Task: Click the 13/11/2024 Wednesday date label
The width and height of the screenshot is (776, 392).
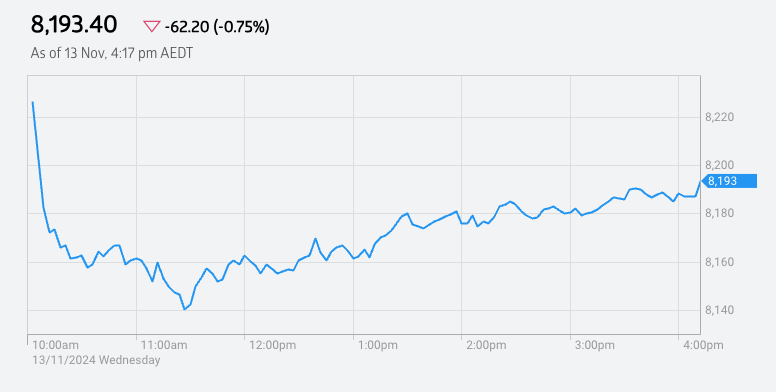Action: click(96, 360)
